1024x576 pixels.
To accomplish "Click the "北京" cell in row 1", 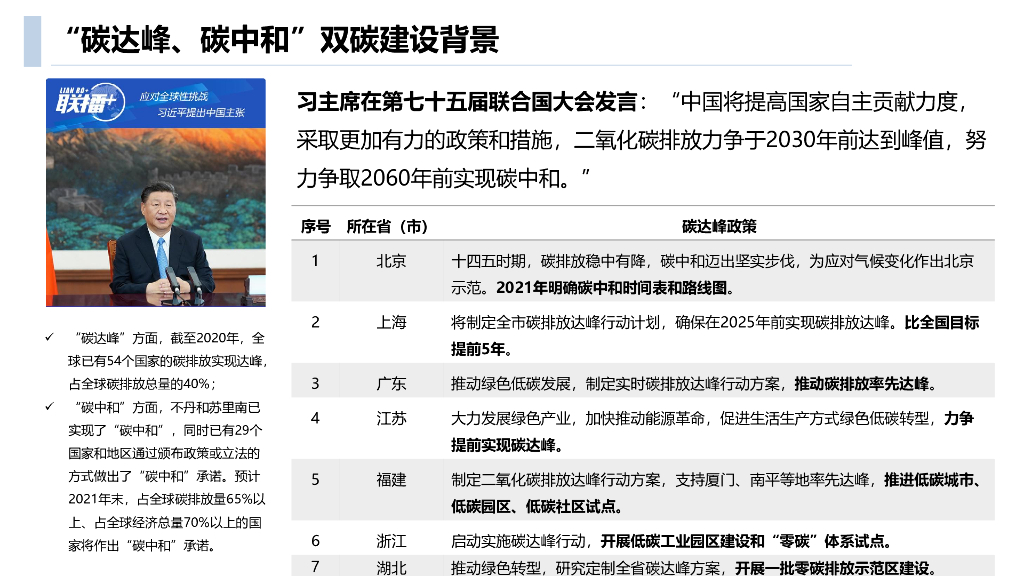I will point(392,262).
